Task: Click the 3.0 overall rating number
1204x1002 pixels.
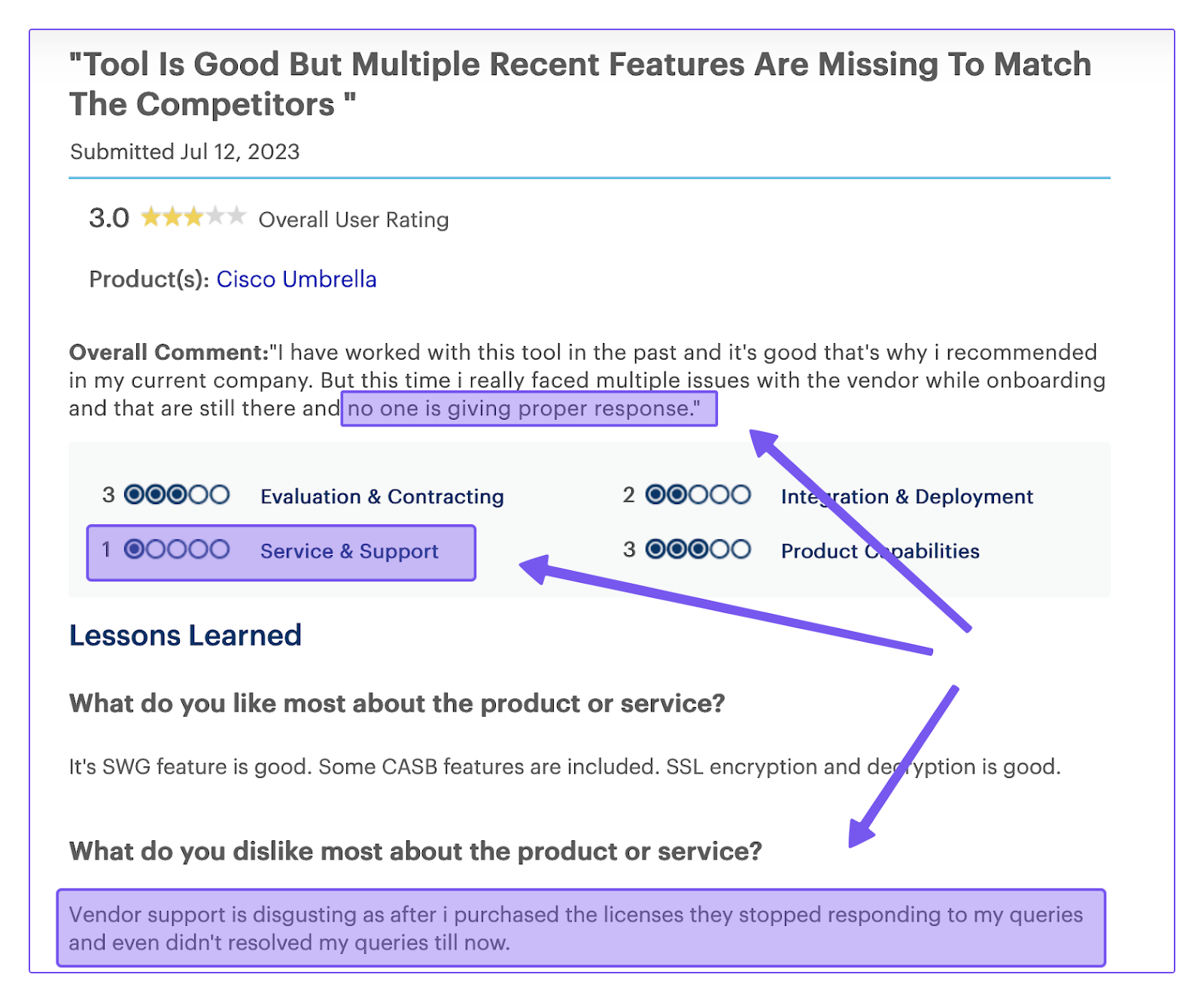Action: click(x=108, y=218)
